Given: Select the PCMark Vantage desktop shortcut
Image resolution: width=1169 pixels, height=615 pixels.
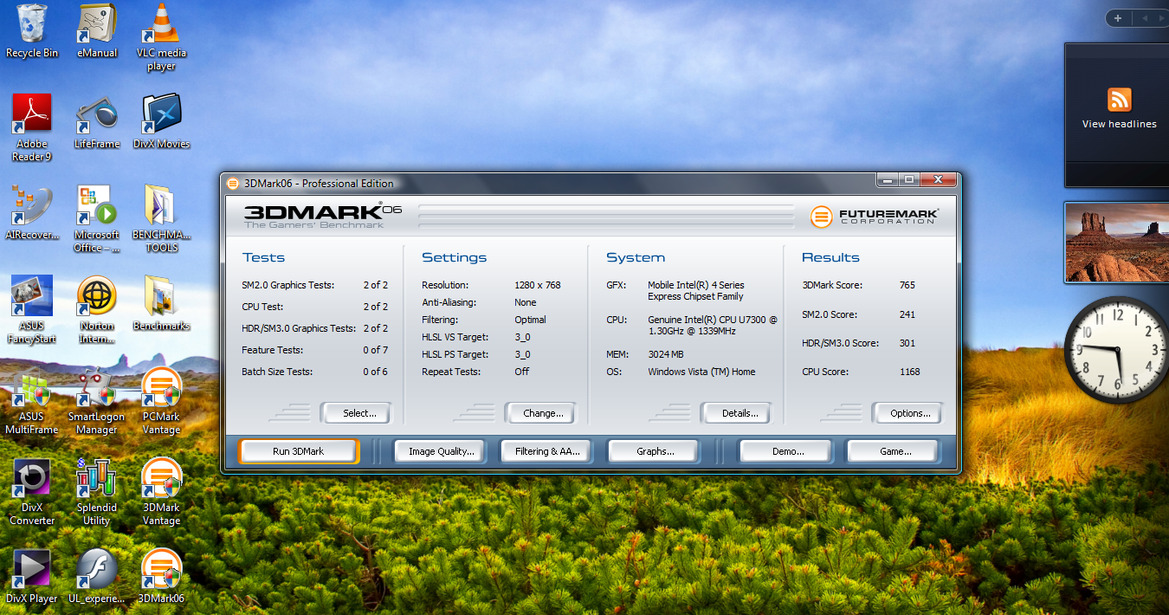Looking at the screenshot, I should click(161, 400).
